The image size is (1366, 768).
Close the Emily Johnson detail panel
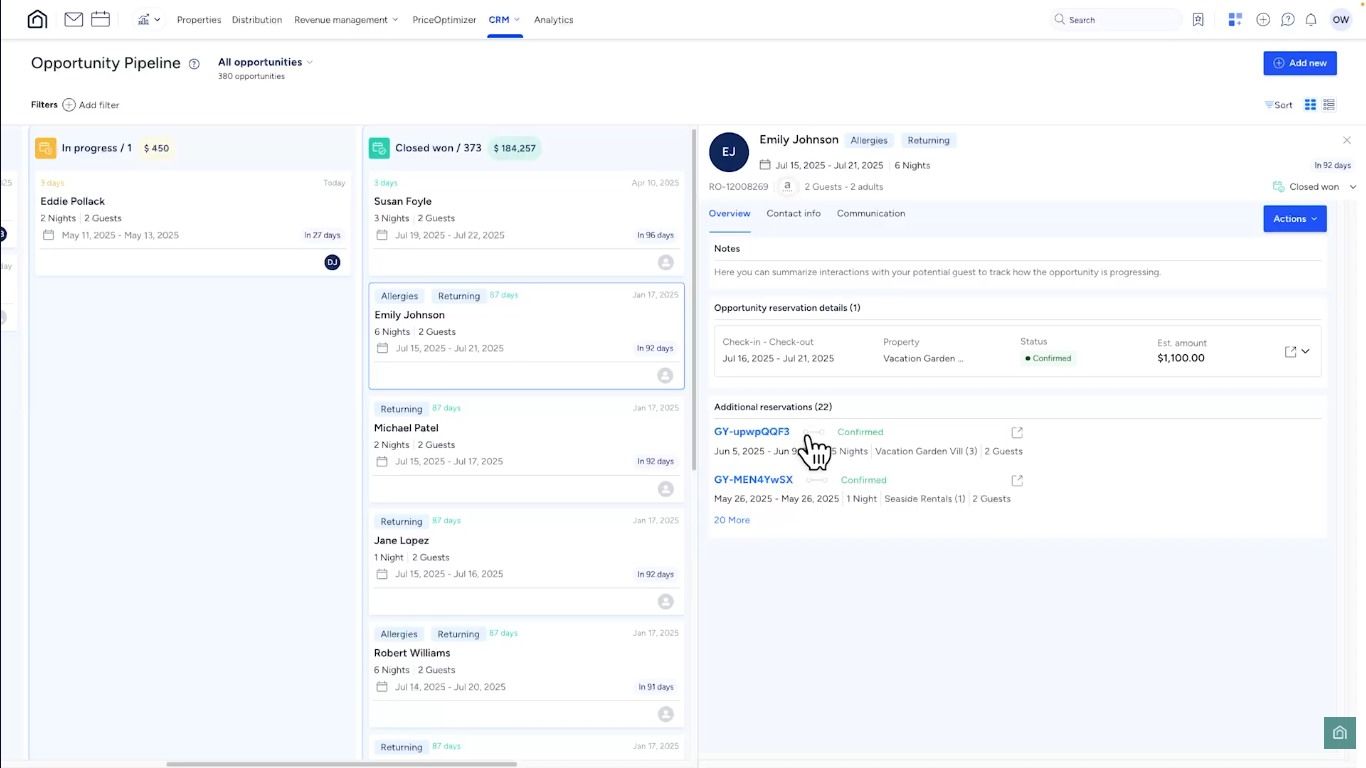[x=1347, y=141]
